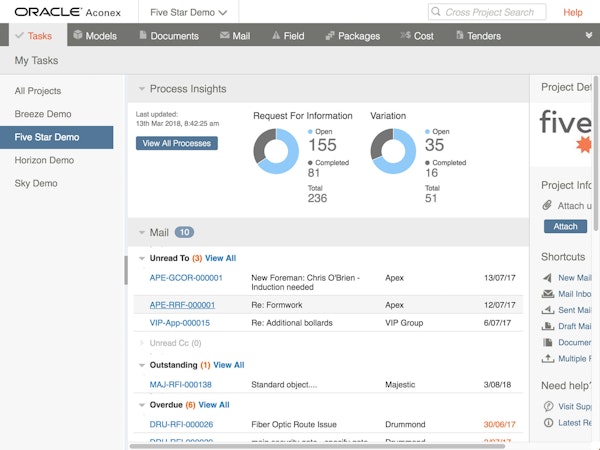Viewport: 600px width, 450px height.
Task: Click the Oracle Aconex logo
Action: pos(67,12)
